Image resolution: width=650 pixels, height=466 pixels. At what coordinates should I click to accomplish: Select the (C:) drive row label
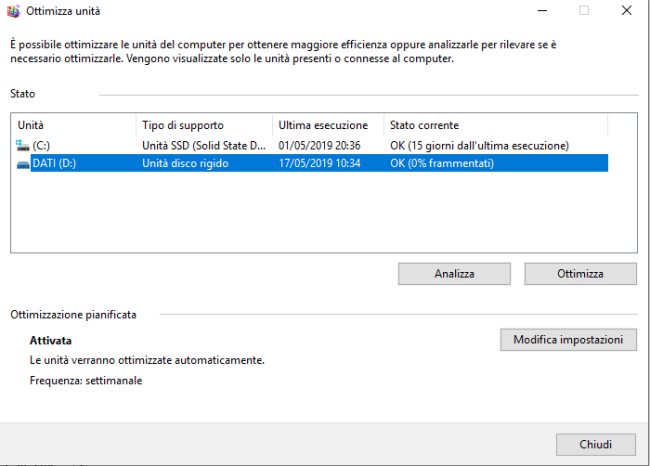click(41, 146)
